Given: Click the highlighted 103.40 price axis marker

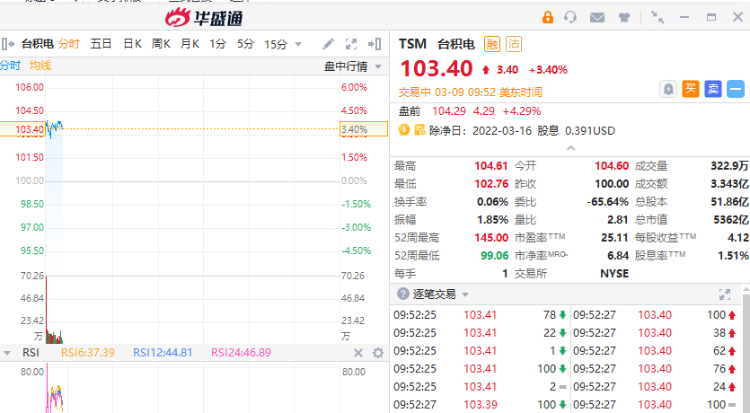Looking at the screenshot, I should (22, 129).
